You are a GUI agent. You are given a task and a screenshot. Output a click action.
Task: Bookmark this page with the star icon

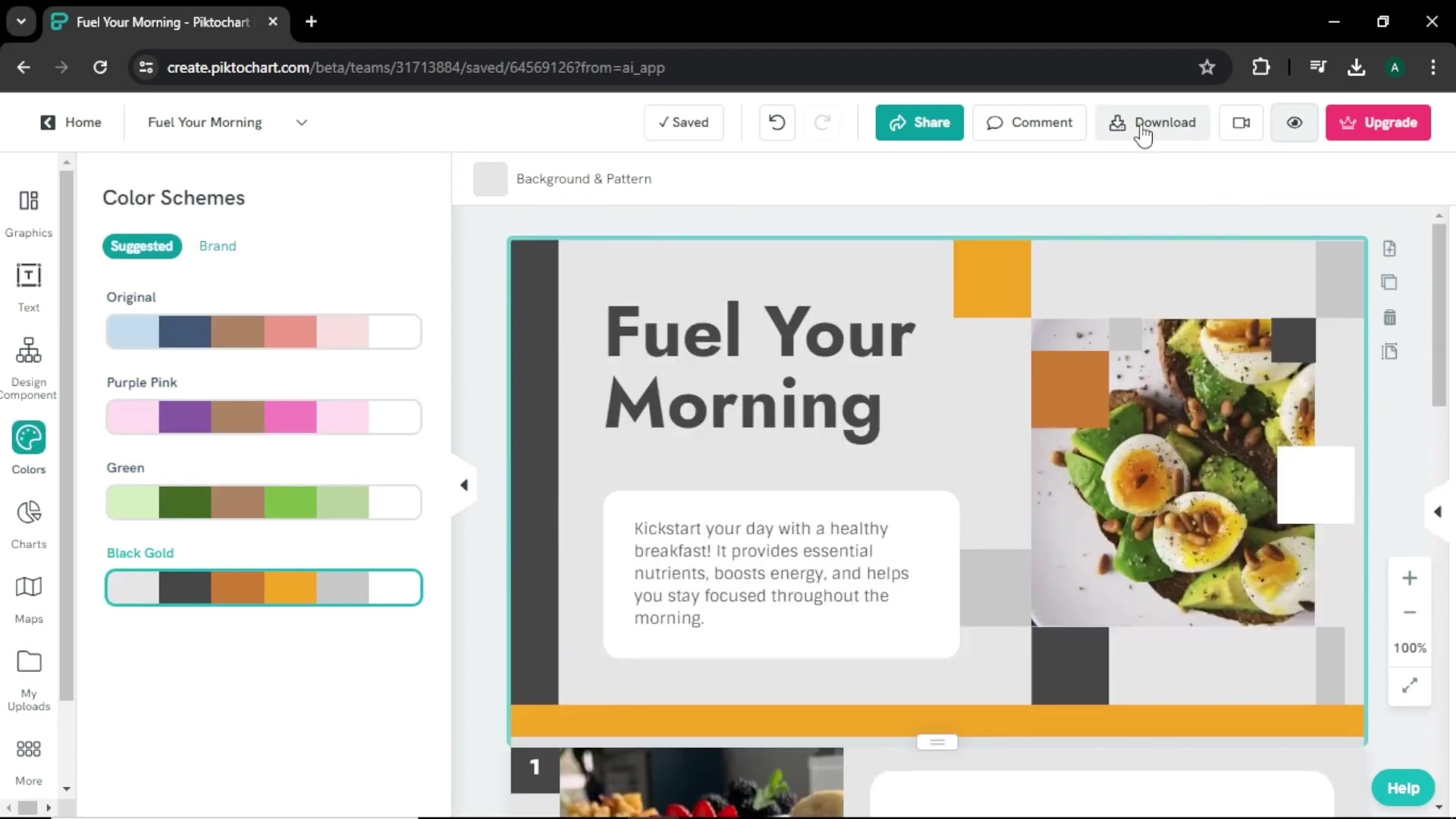1207,67
